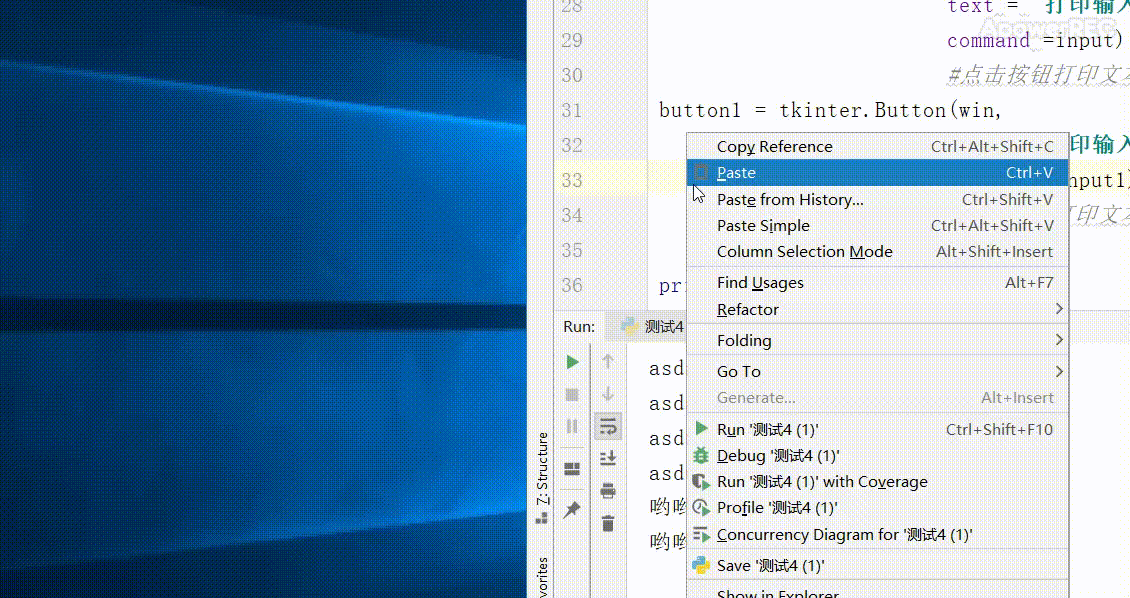Stop the running process square icon
Screen dimensions: 1130x598
tap(572, 395)
